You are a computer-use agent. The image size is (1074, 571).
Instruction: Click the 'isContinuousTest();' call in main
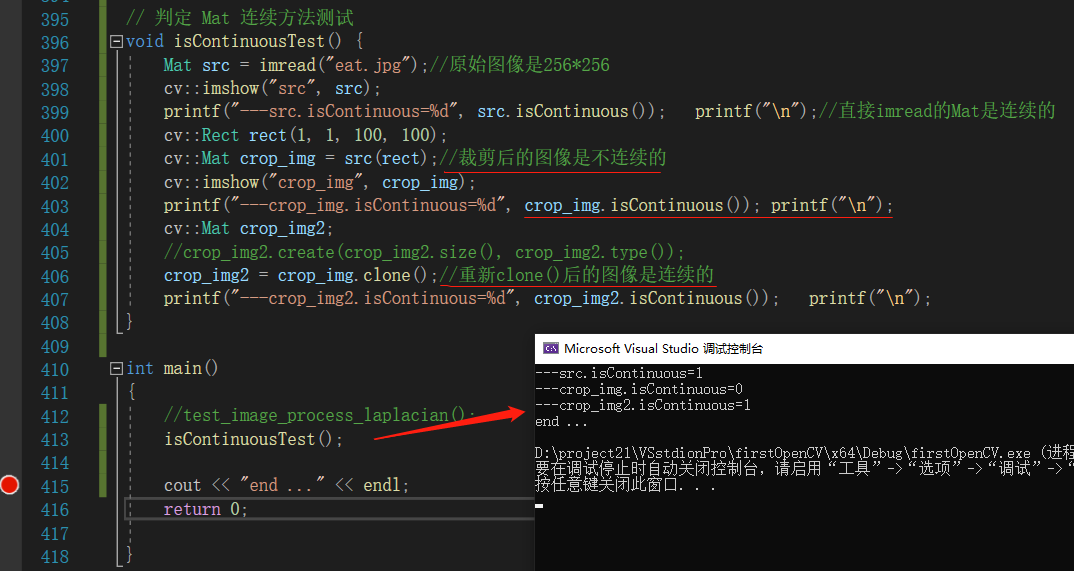(x=253, y=439)
